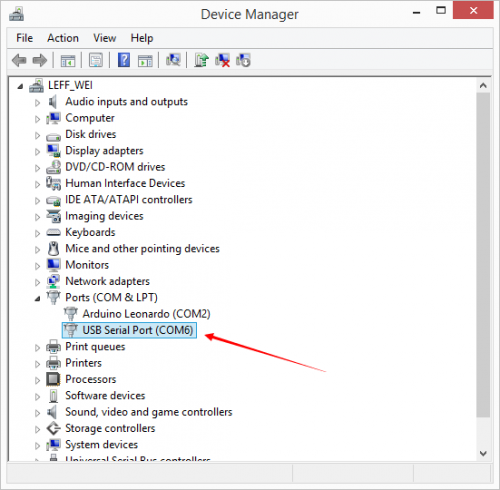Open the Action menu

tap(63, 38)
